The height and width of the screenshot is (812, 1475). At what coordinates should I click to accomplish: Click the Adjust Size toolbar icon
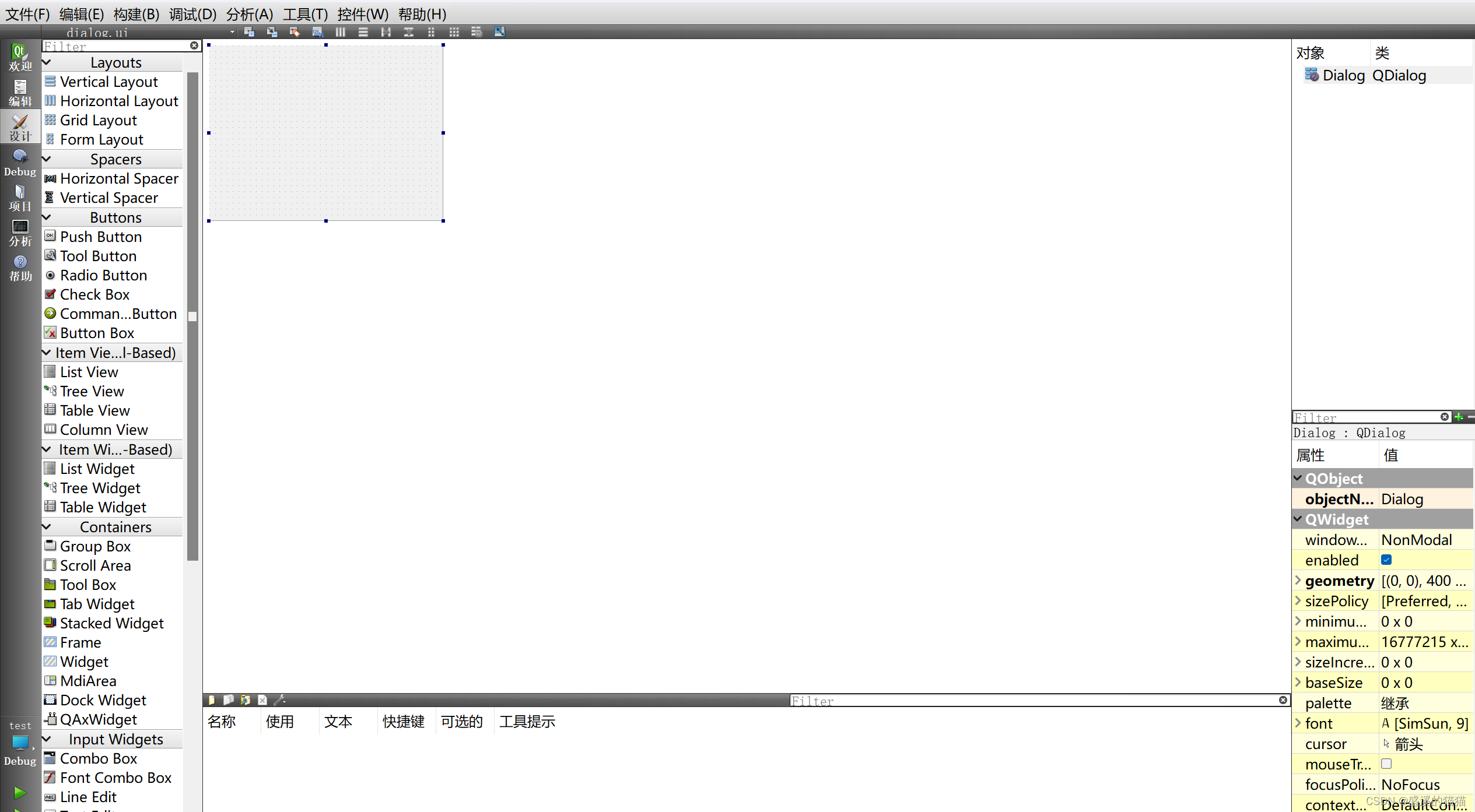tap(499, 32)
